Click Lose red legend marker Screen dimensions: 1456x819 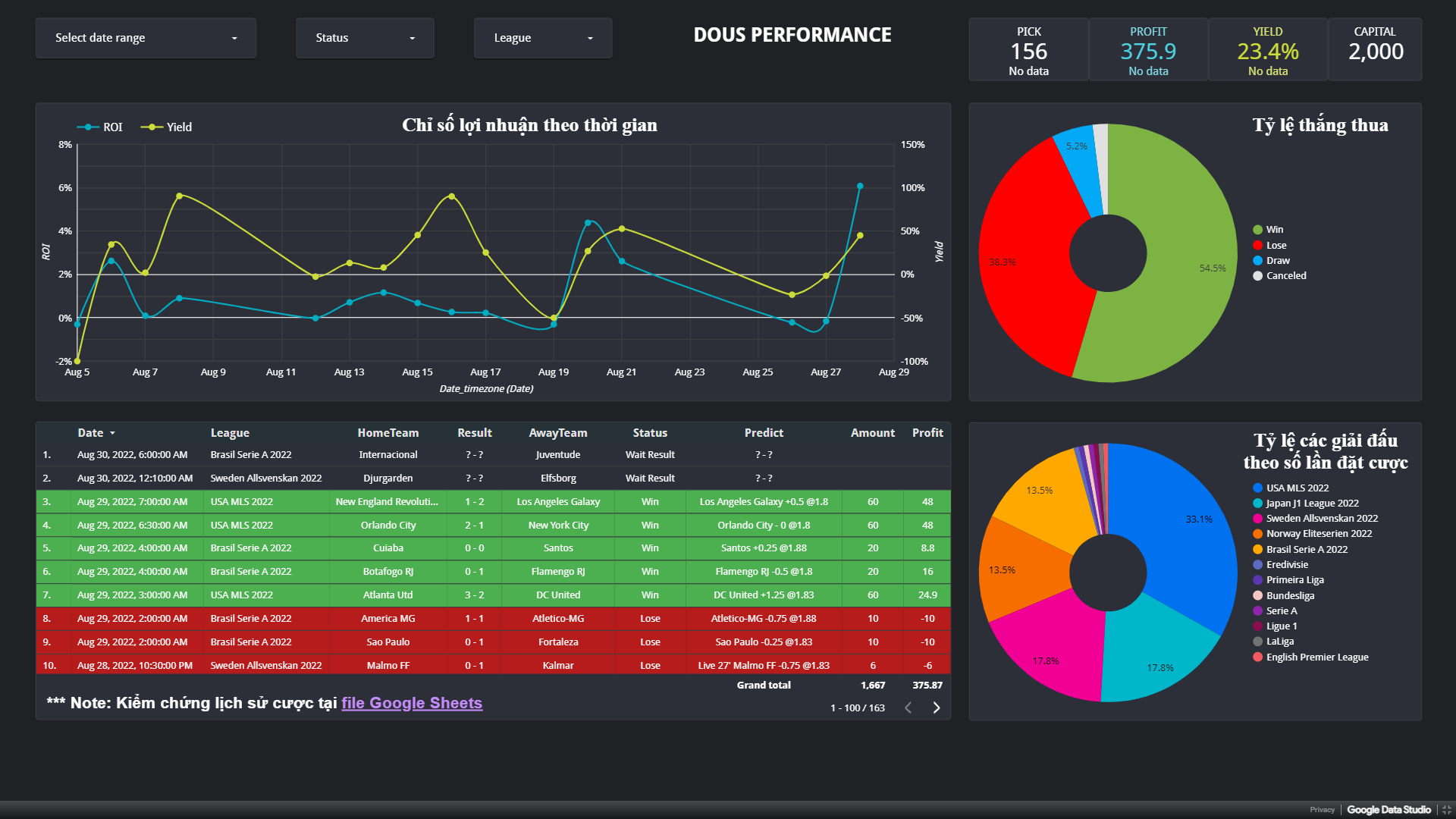coord(1257,246)
